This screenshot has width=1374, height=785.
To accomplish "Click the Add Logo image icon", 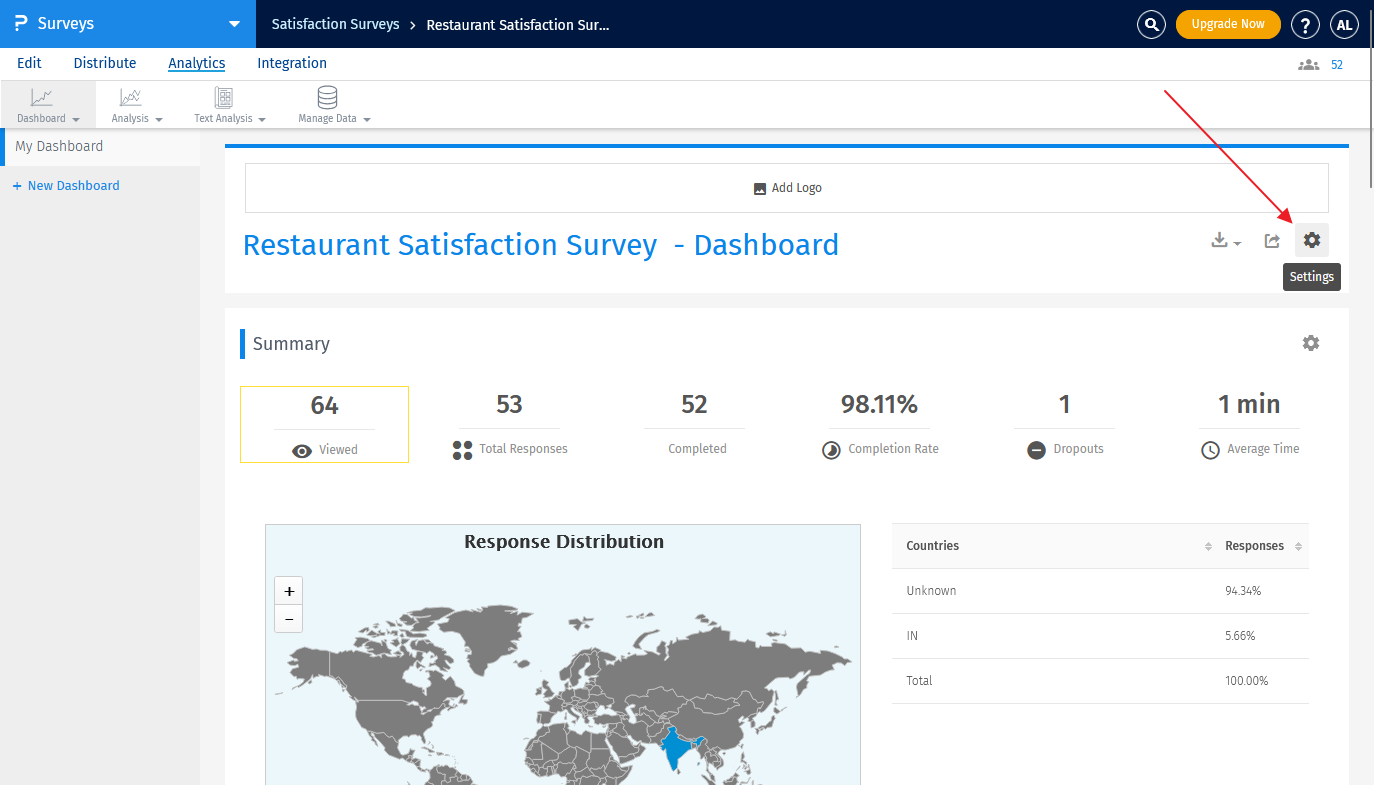I will (x=760, y=187).
